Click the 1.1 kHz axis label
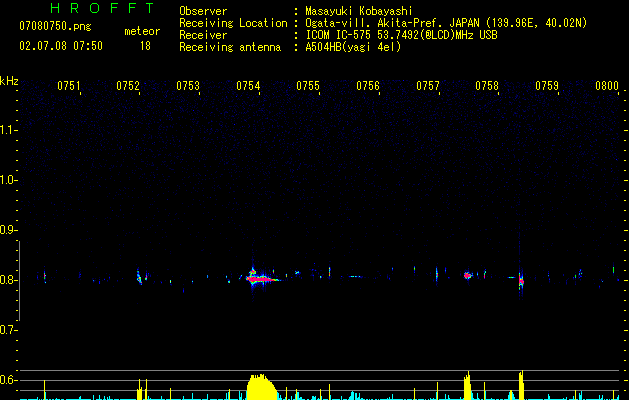Viewport: 629px width, 400px height. 9,130
